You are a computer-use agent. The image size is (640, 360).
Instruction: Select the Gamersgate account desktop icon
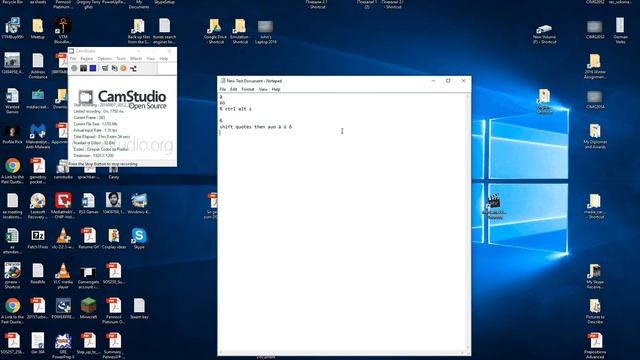[88, 276]
